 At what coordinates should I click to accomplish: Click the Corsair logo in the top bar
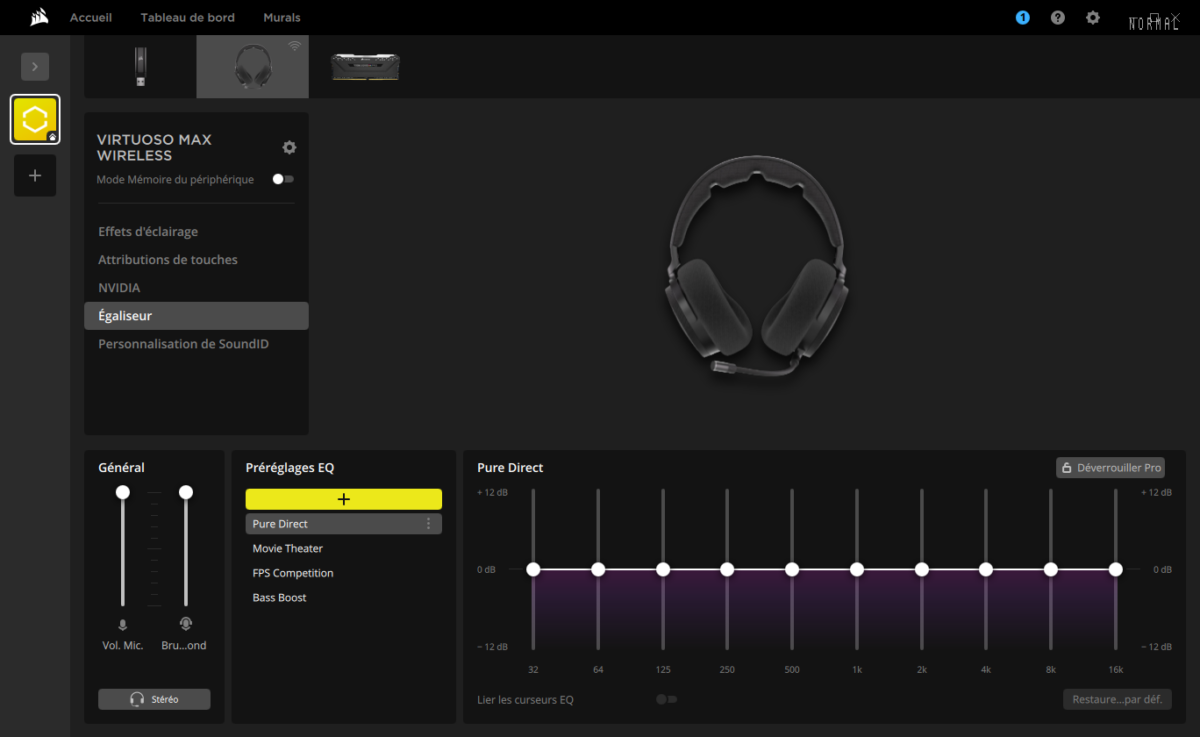click(x=38, y=16)
